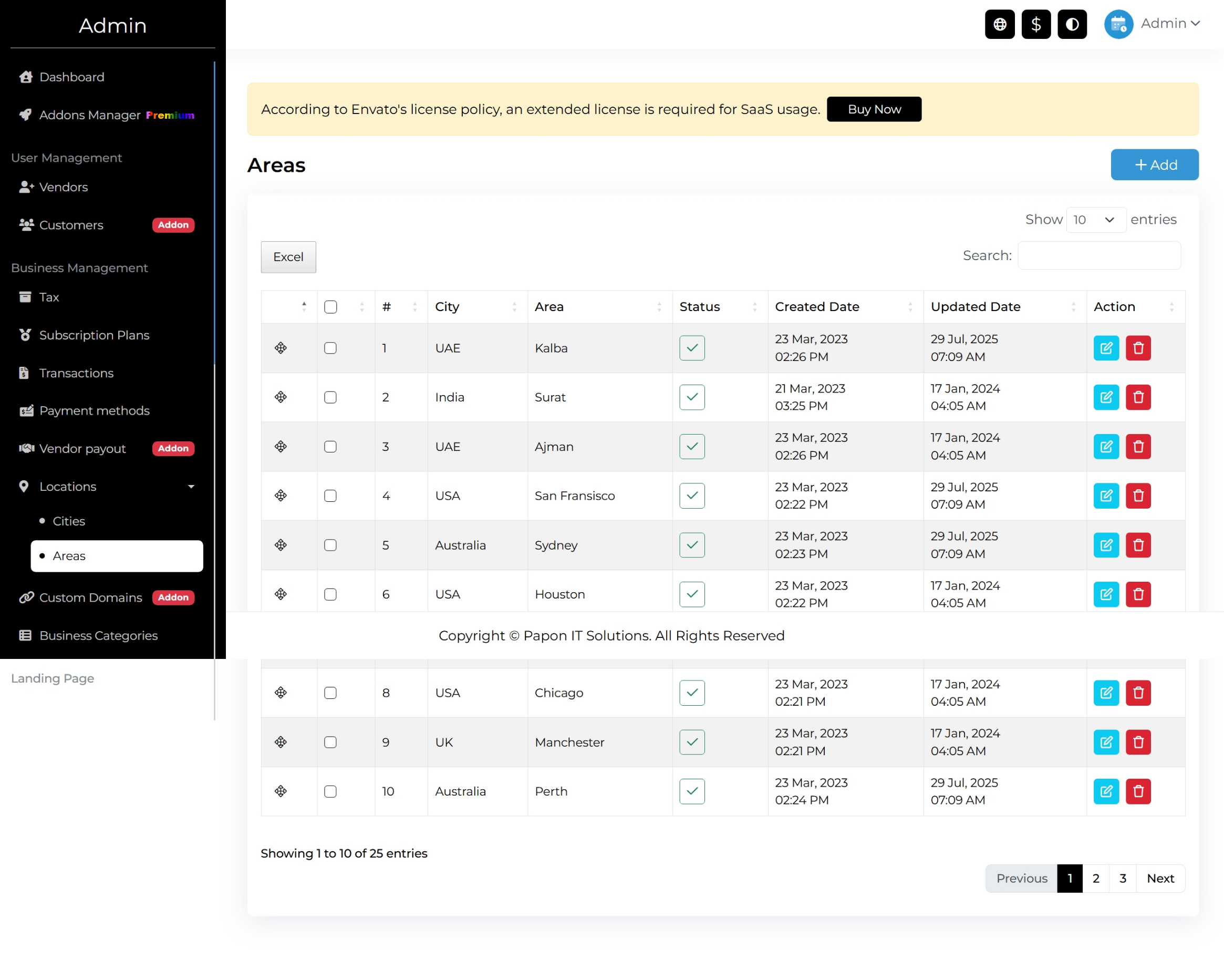Image resolution: width=1224 pixels, height=980 pixels.
Task: Click drag handle for Ajman row
Action: (281, 446)
